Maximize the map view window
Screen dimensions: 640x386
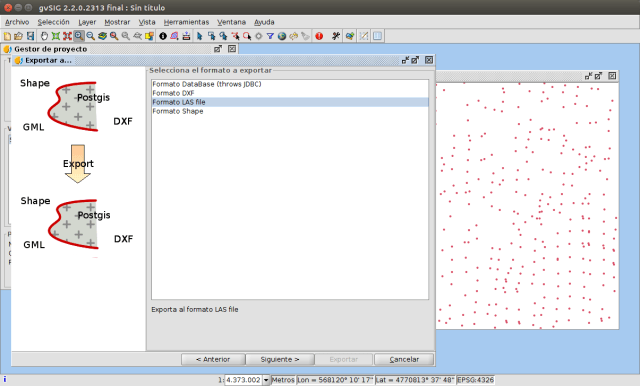pos(598,76)
